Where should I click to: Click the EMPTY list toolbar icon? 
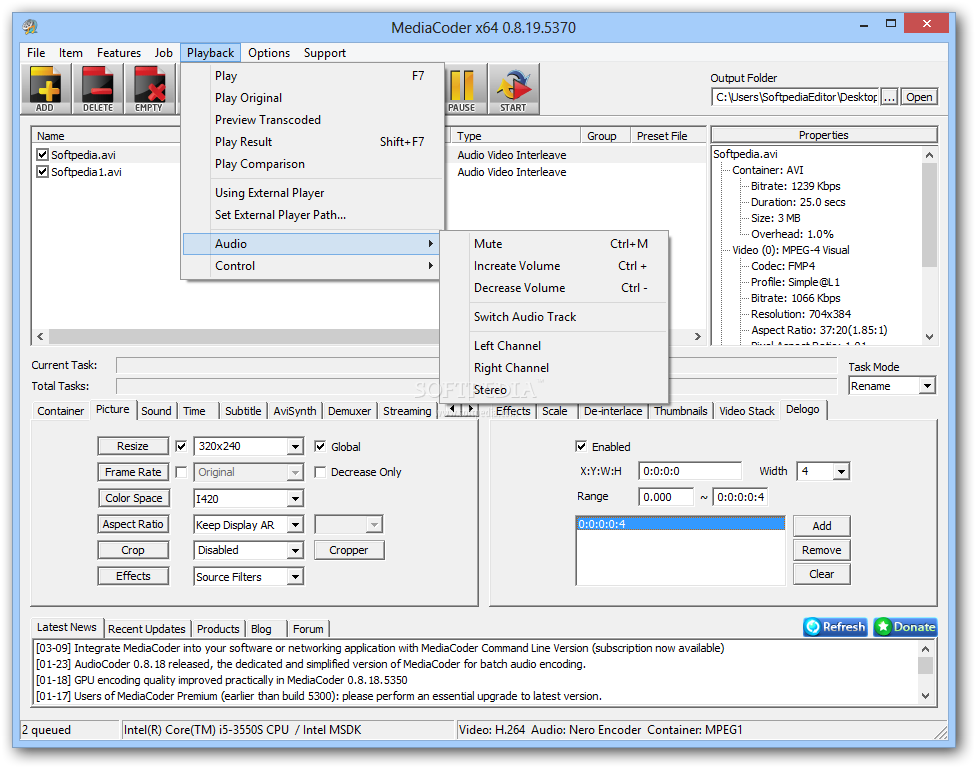(149, 89)
